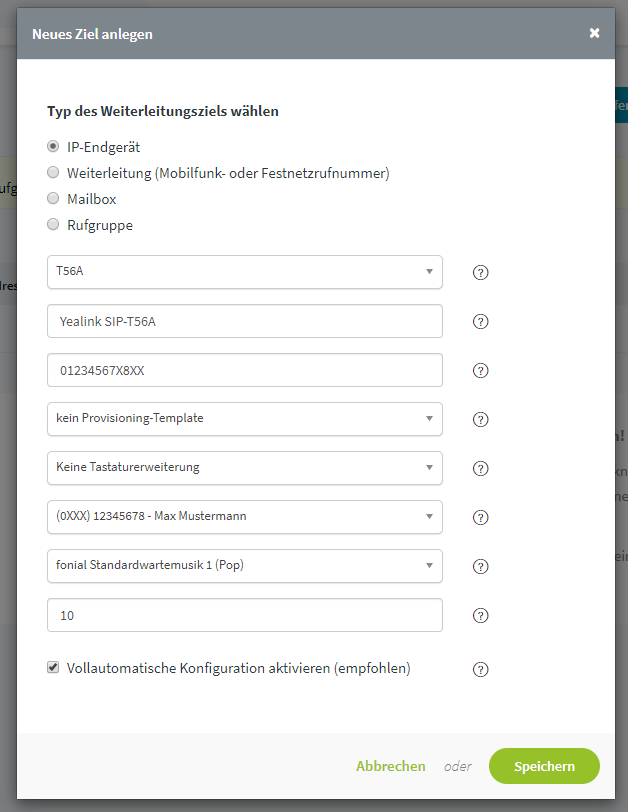Viewport: 628px width, 812px height.
Task: Open the kein Provisioning-Template dropdown
Action: pyautogui.click(x=245, y=419)
